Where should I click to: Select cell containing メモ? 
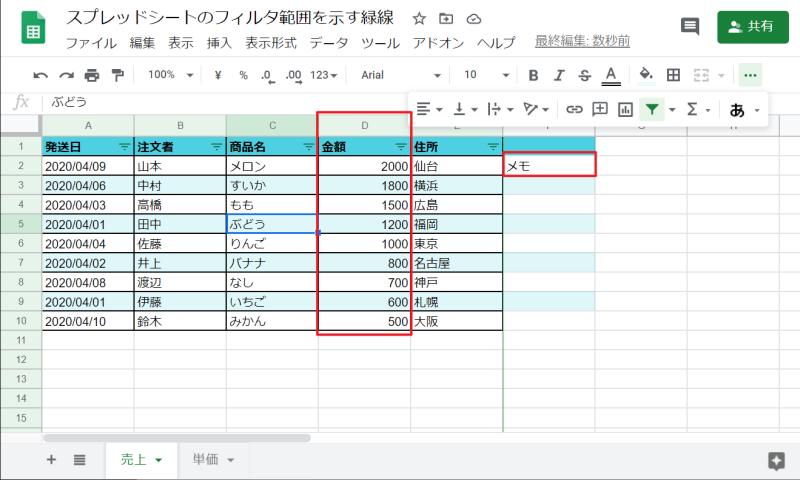point(549,166)
